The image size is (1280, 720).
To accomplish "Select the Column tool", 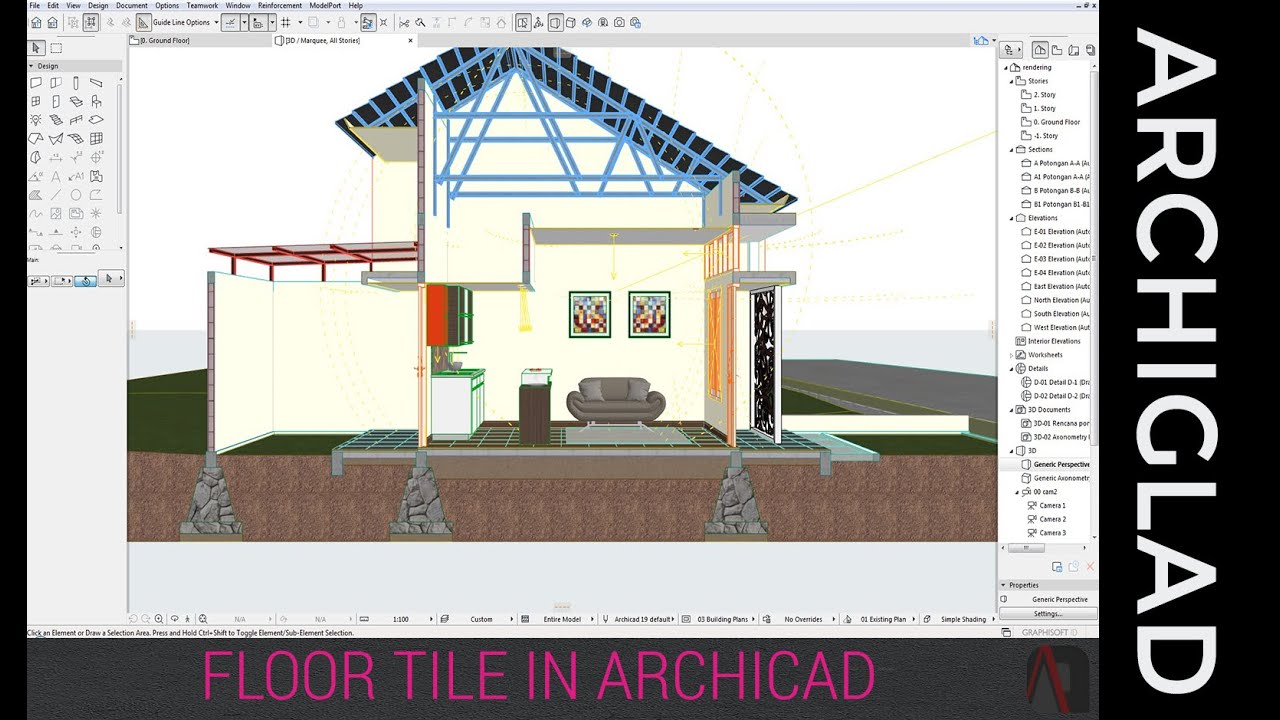I will point(76,82).
